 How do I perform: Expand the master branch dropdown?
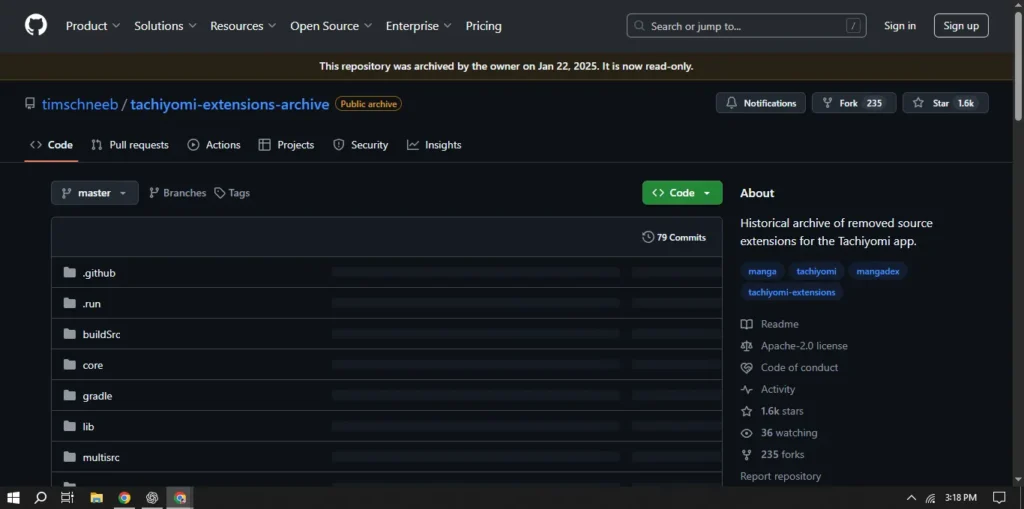click(94, 193)
